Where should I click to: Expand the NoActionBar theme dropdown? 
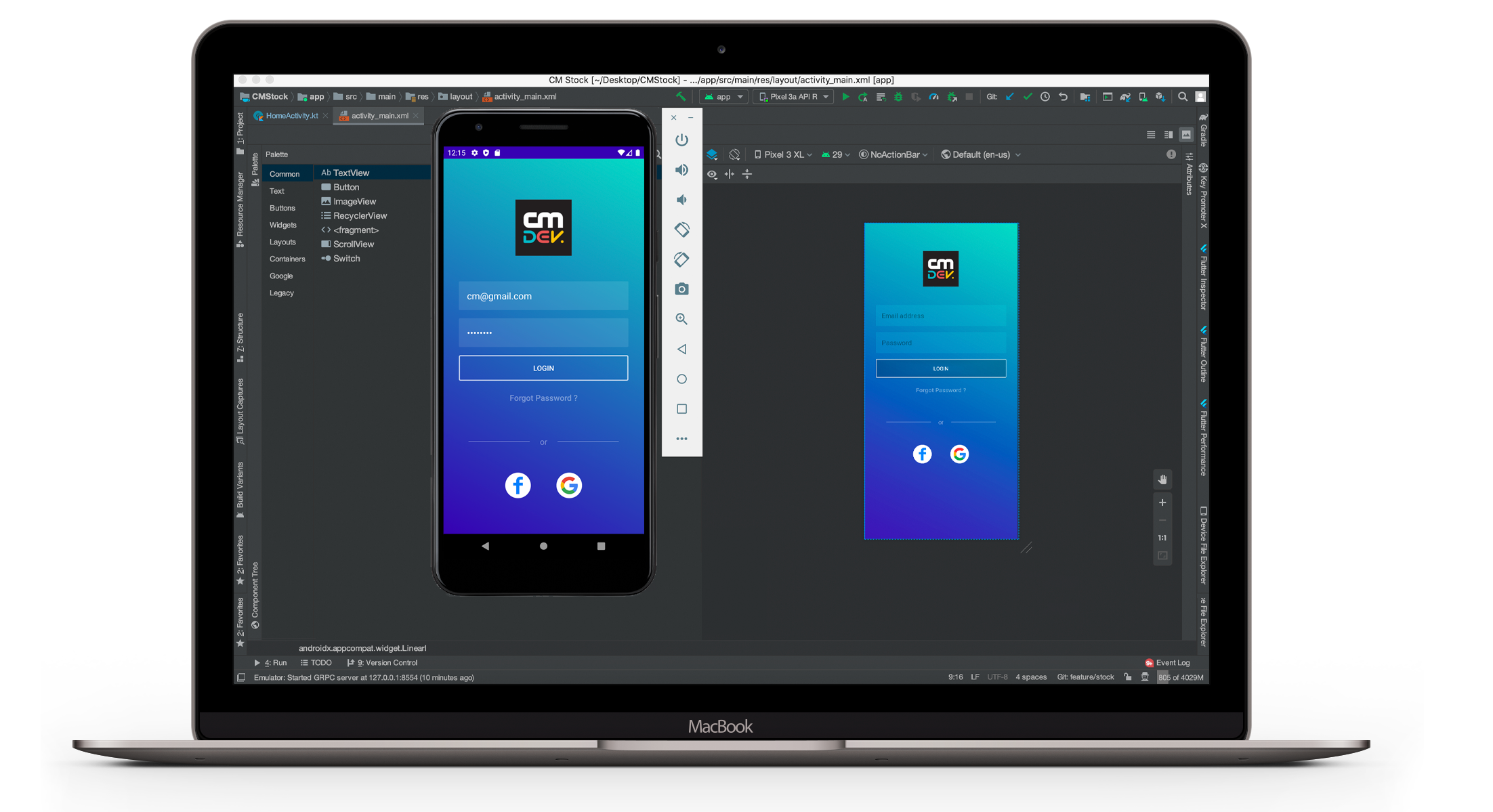click(893, 154)
